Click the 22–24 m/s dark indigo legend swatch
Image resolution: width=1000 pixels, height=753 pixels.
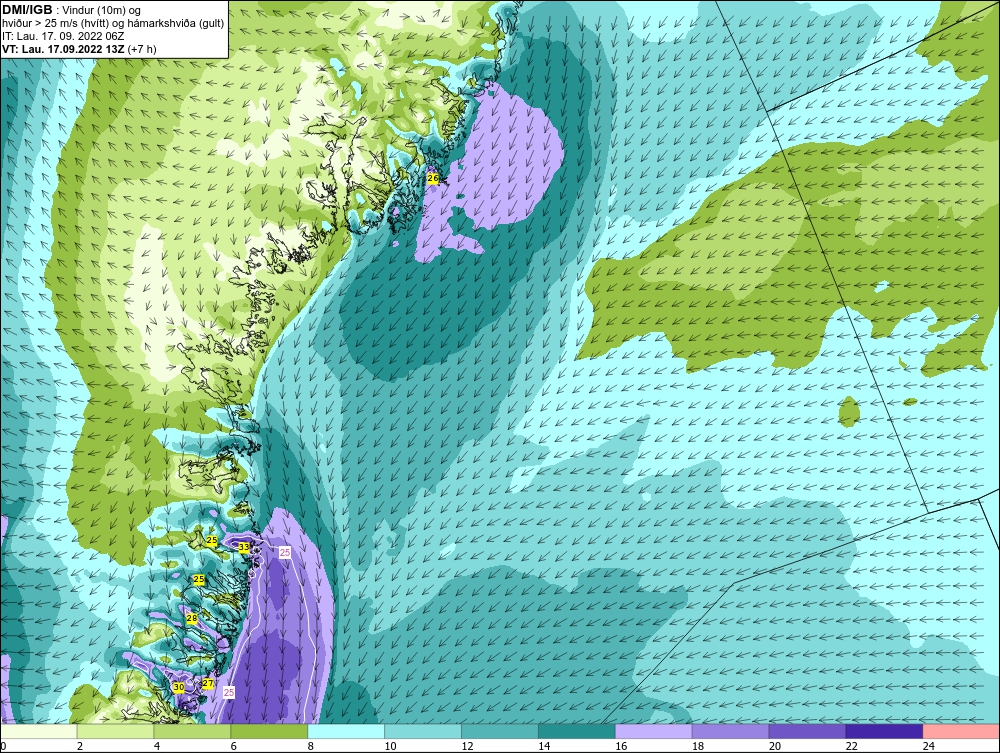[884, 731]
